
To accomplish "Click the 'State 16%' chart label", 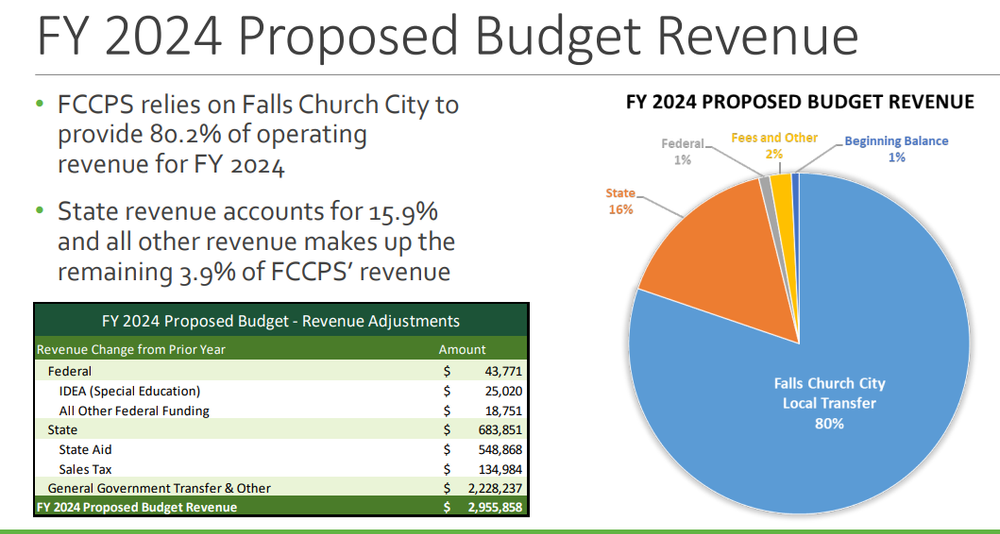I will (621, 201).
